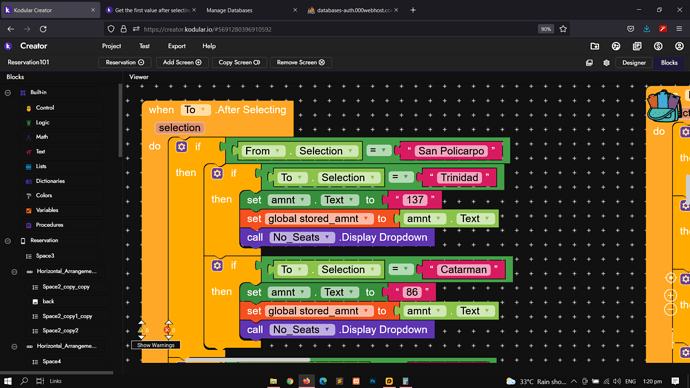Open the Math blocks drawer
This screenshot has width=690, height=388.
tap(41, 137)
